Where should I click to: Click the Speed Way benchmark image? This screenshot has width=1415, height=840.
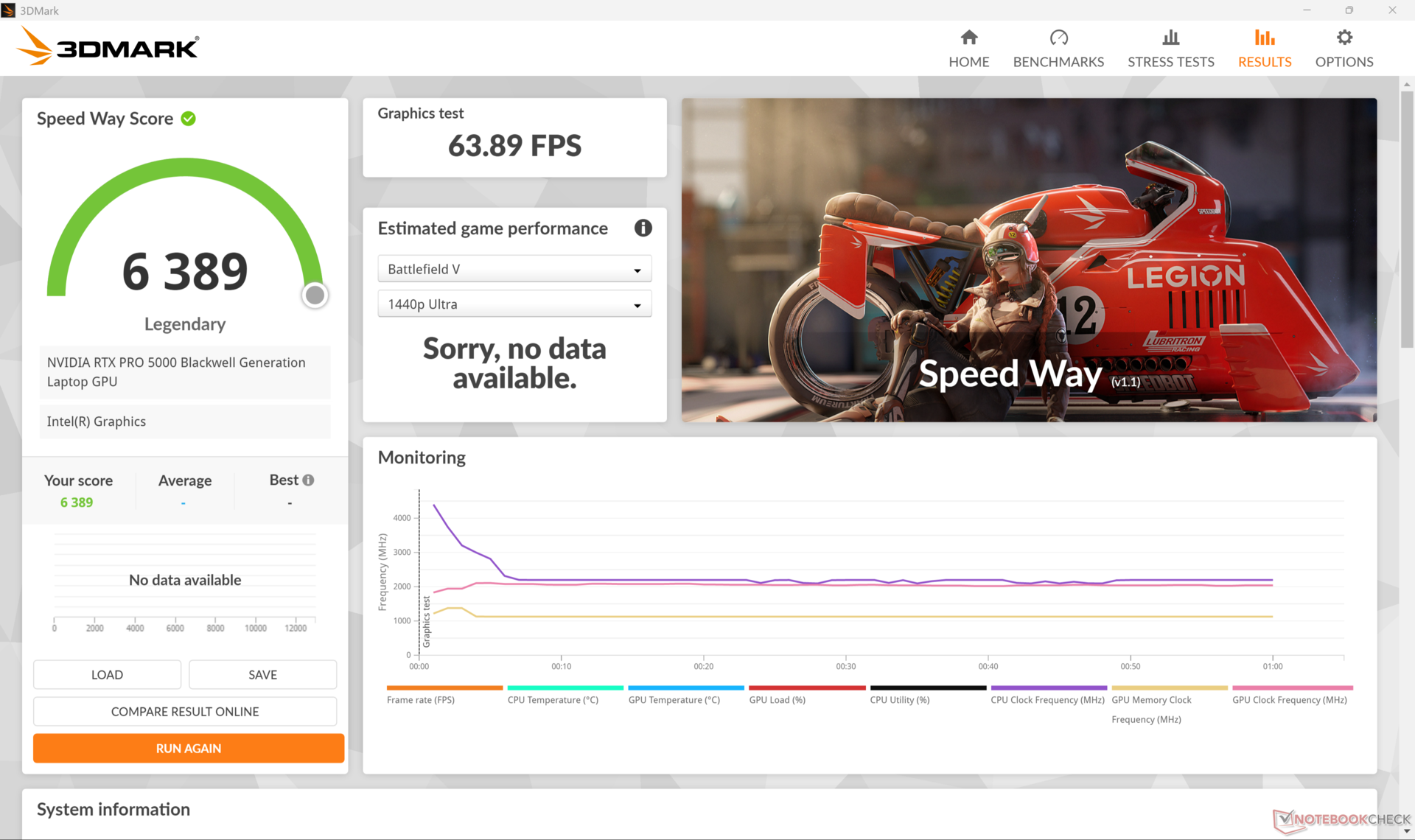(x=1029, y=260)
